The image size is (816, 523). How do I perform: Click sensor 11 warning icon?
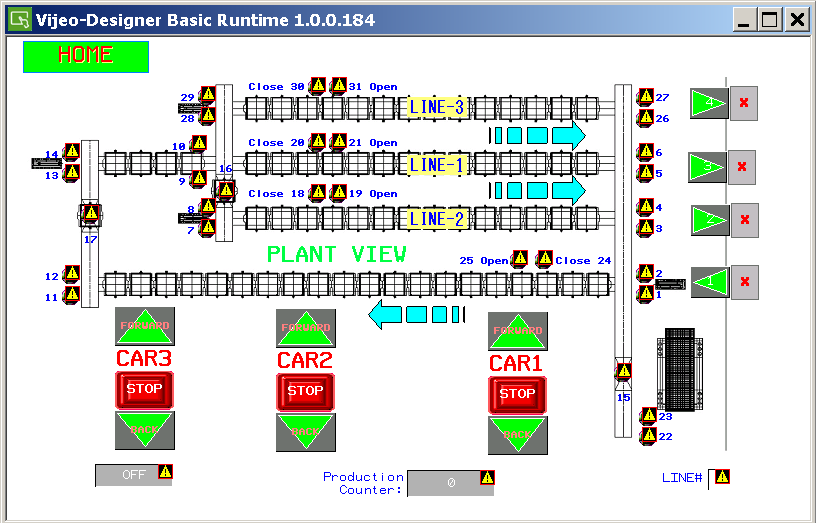(x=72, y=295)
